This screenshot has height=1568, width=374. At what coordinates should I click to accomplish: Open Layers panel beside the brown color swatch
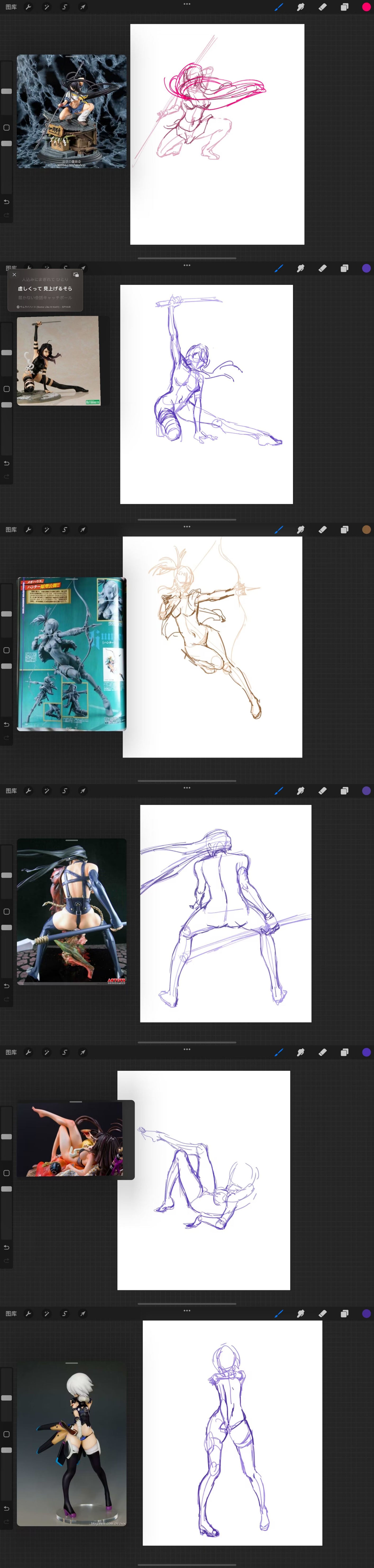[344, 530]
